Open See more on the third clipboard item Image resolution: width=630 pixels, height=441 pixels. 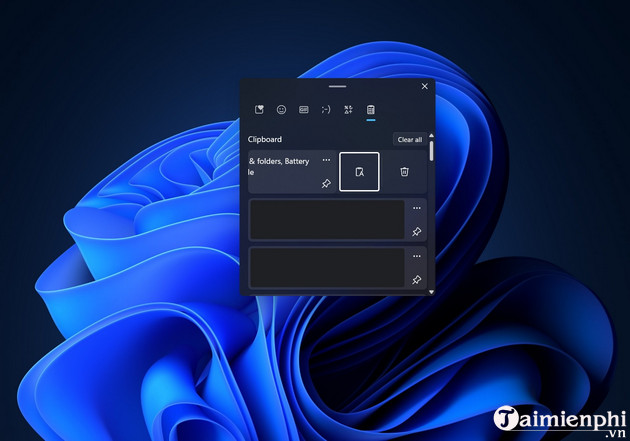pyautogui.click(x=417, y=256)
